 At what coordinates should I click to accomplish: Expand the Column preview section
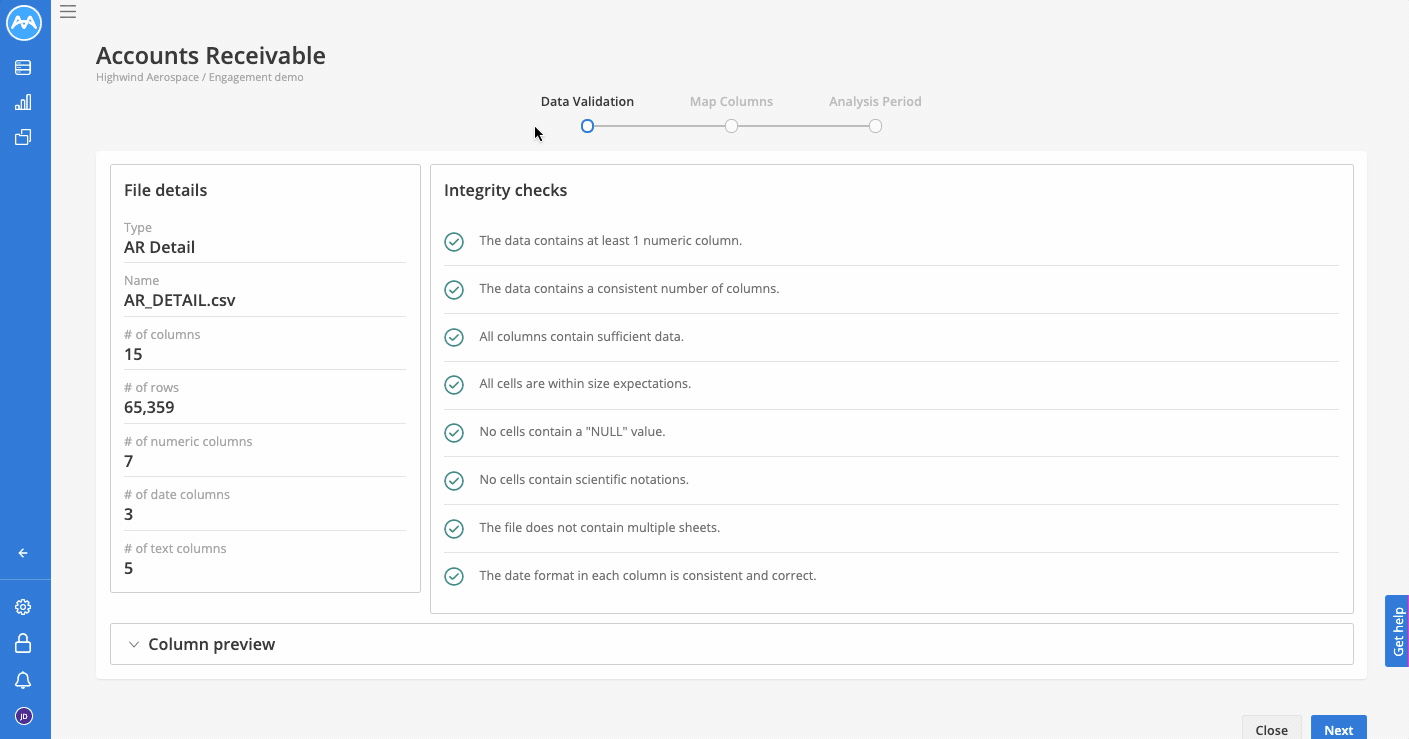tap(731, 644)
